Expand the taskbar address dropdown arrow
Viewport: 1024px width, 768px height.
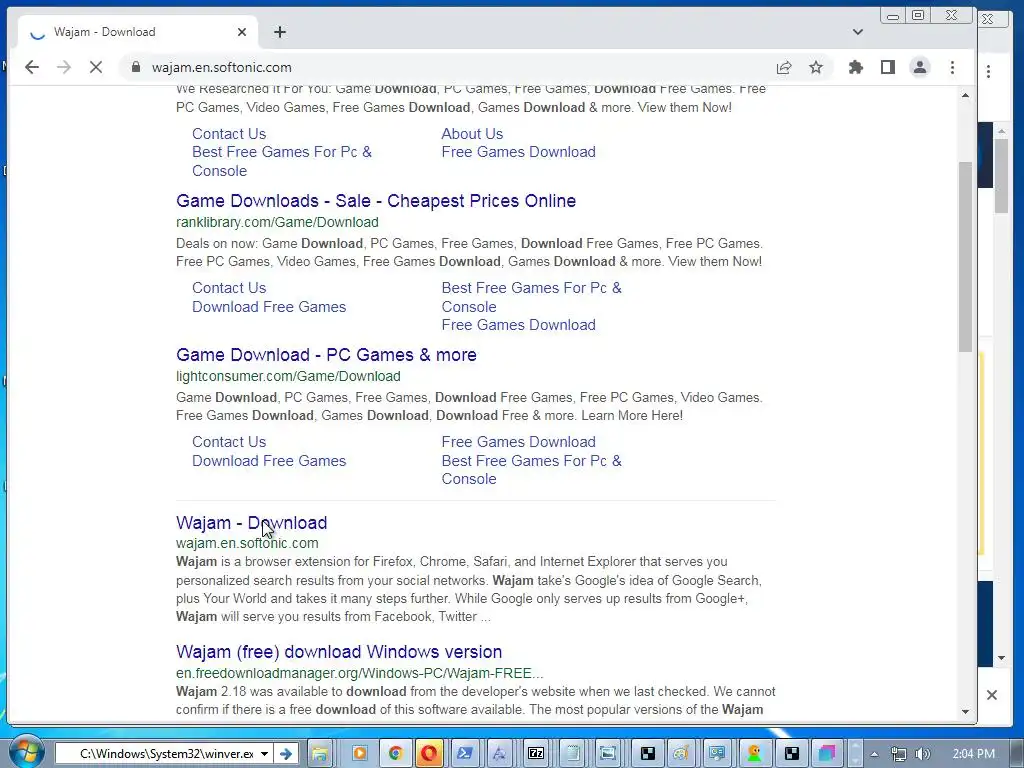coord(264,754)
